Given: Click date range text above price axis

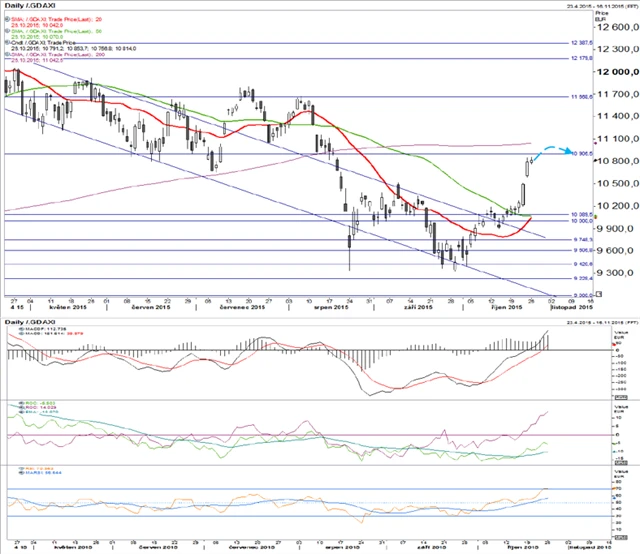Looking at the screenshot, I should click(602, 6).
